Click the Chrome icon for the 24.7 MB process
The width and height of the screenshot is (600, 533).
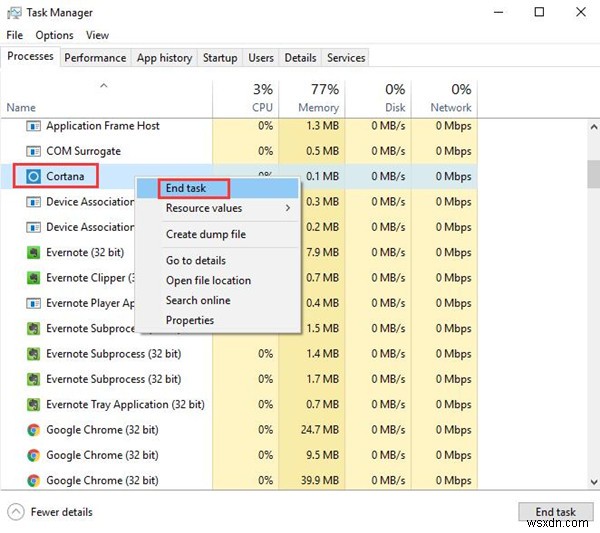pos(33,430)
